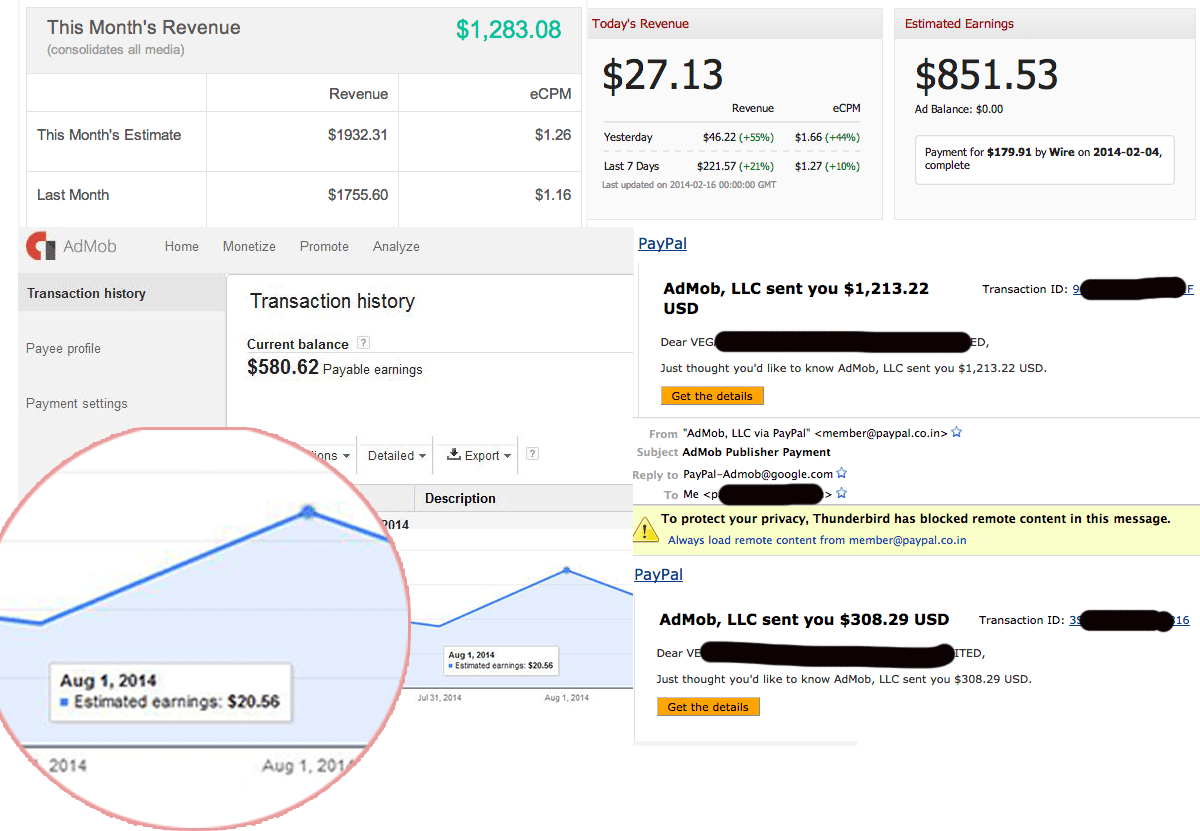Click the yellow warning triangle icon
Image resolution: width=1200 pixels, height=831 pixels.
tap(646, 529)
